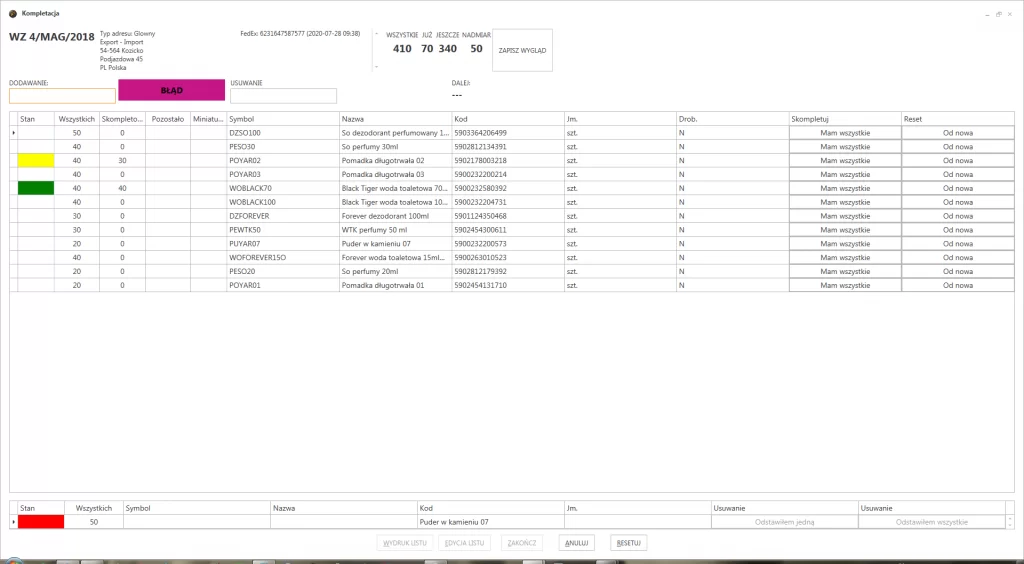Select name cell So perfumy 20ml
The image size is (1024, 564).
395,272
